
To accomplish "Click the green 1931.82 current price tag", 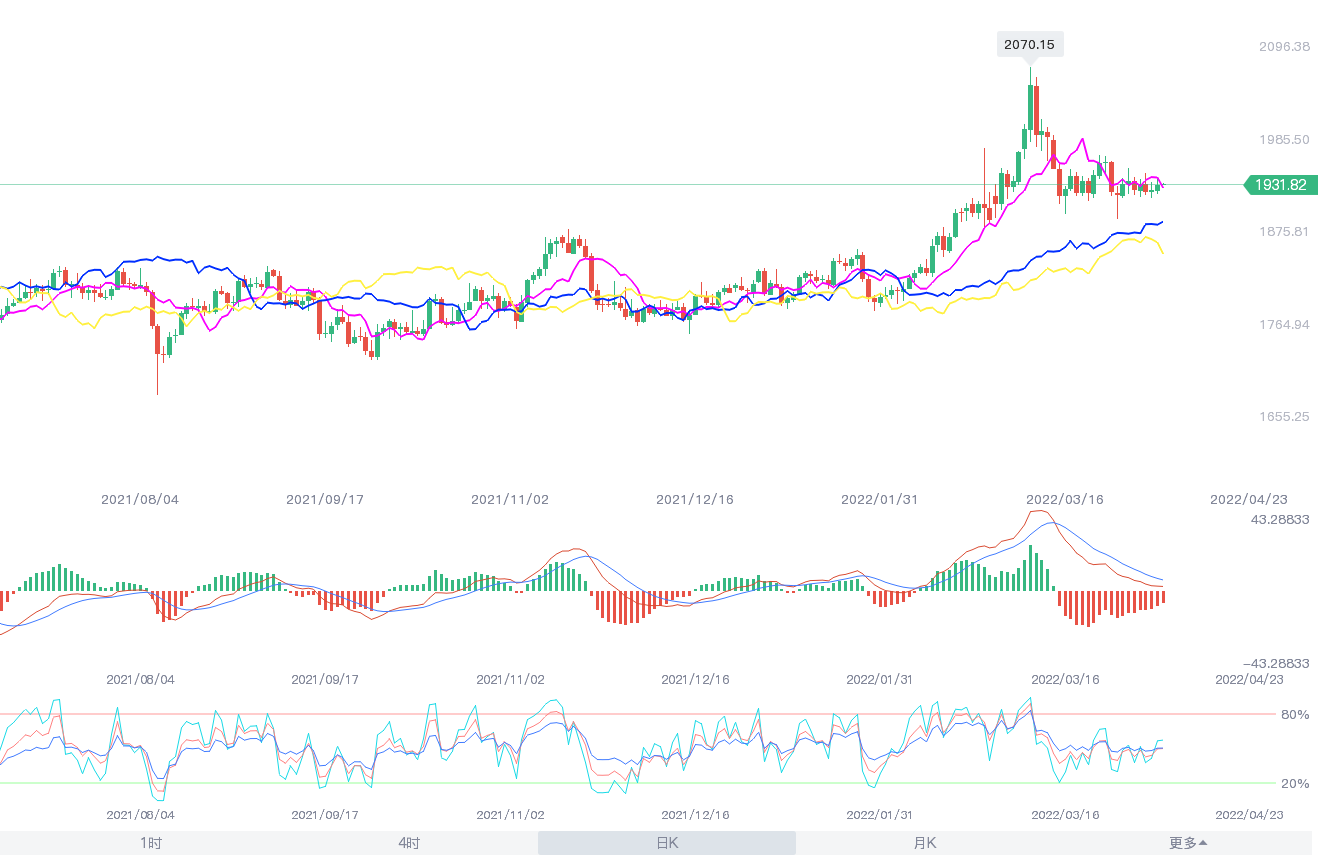I will 1281,185.
